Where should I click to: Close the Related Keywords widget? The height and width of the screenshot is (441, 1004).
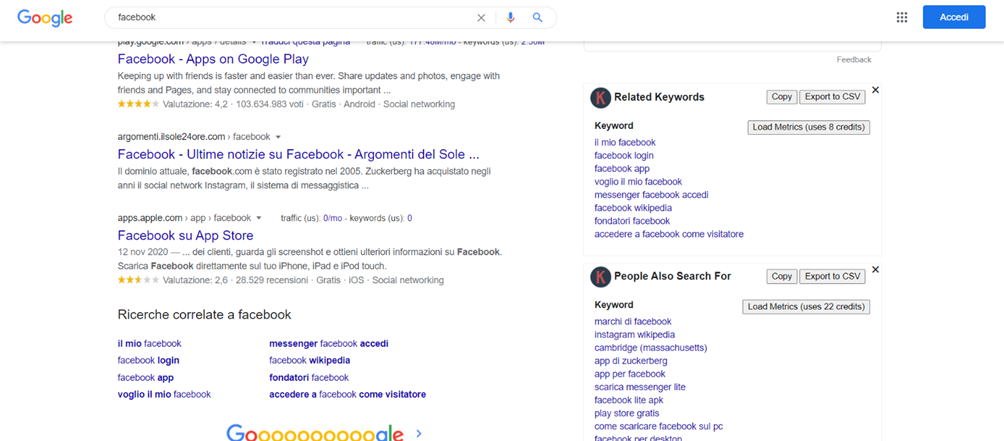coord(875,90)
